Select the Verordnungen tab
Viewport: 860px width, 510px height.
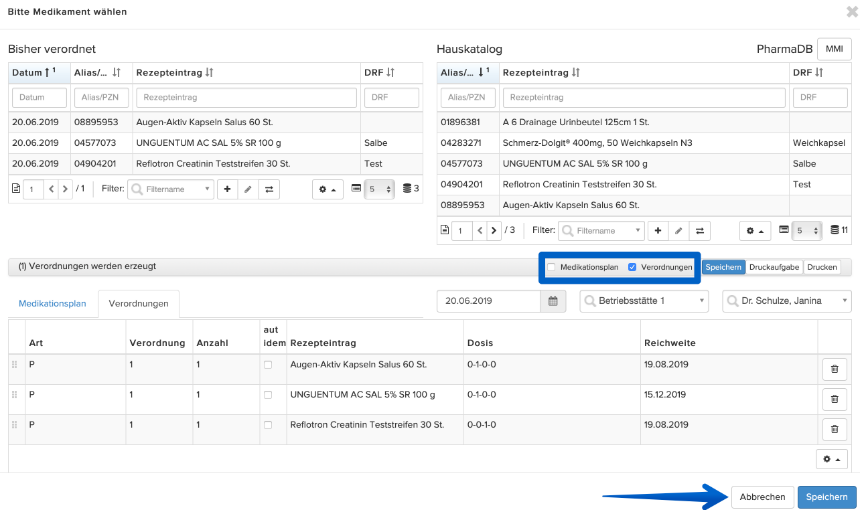pos(138,304)
